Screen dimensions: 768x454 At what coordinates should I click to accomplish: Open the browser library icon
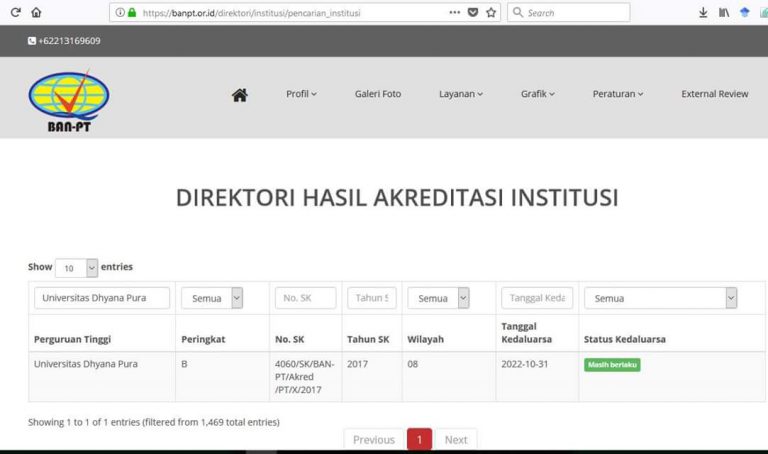click(723, 13)
